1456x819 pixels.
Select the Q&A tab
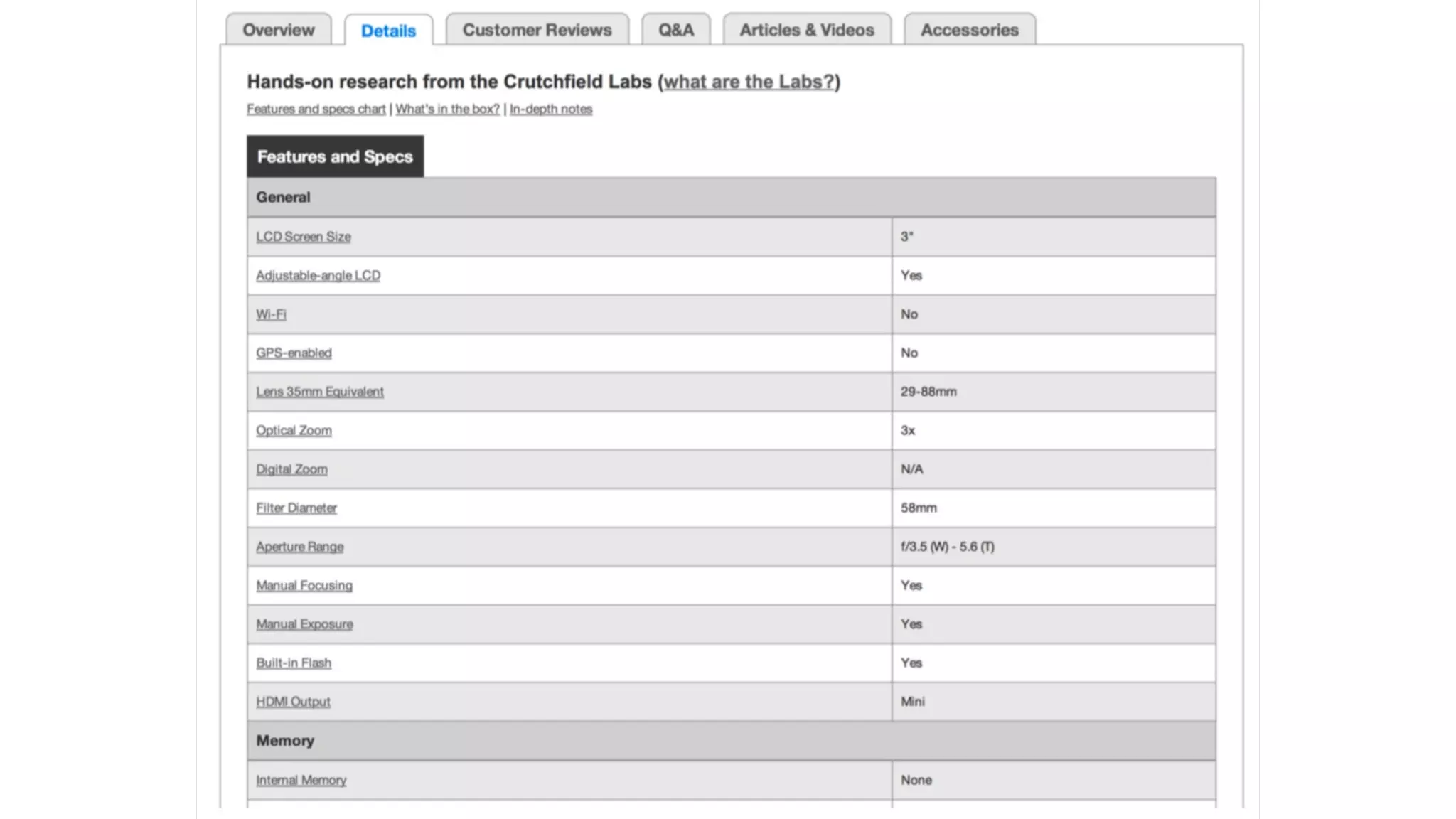point(675,30)
